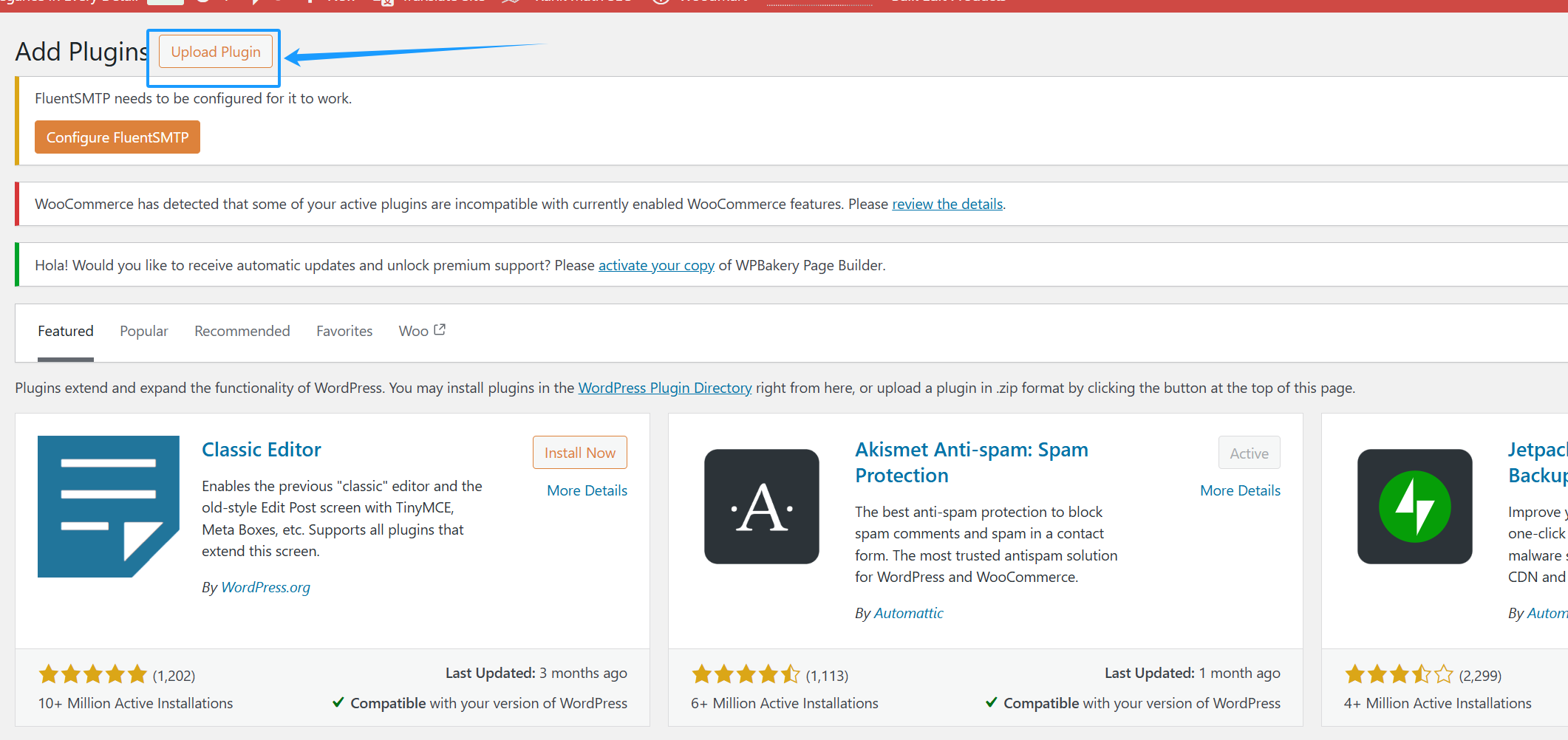Open the 'review the details' link
The width and height of the screenshot is (1568, 740).
tap(947, 204)
